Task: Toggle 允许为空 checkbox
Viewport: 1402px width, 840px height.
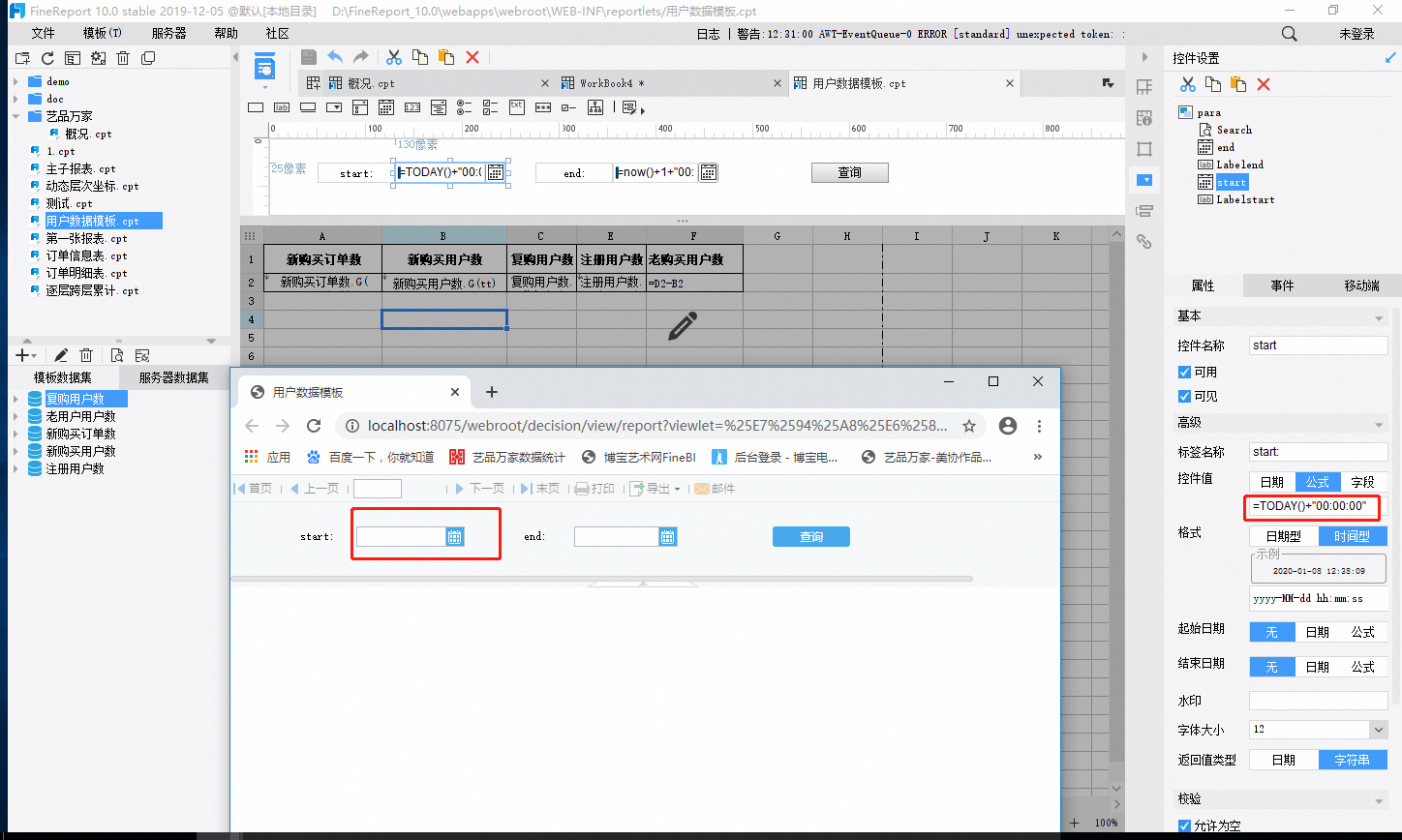Action: (1185, 825)
